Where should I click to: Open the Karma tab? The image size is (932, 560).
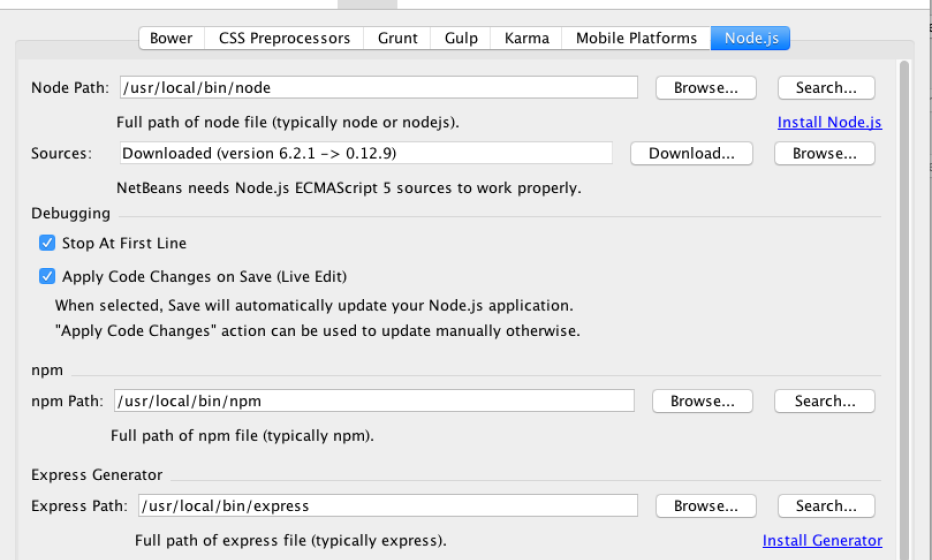click(x=527, y=38)
